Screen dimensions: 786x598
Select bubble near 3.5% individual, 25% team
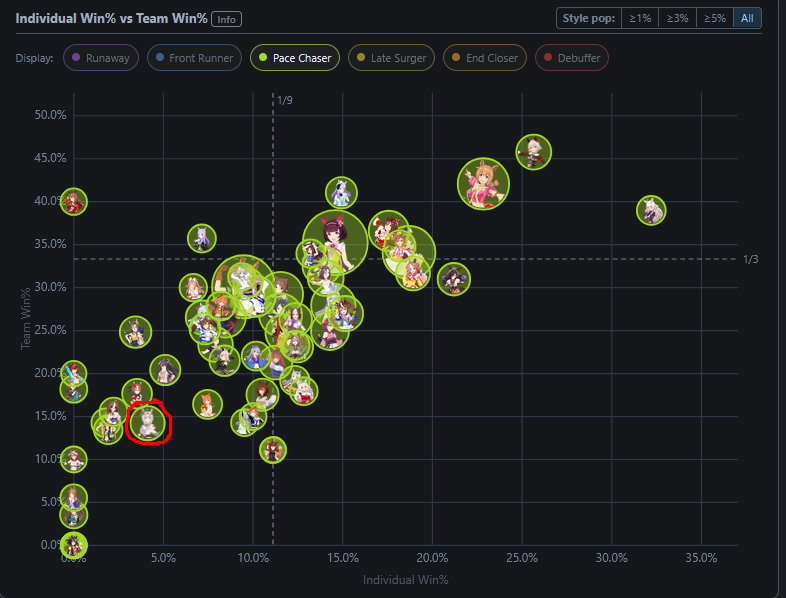coord(135,332)
